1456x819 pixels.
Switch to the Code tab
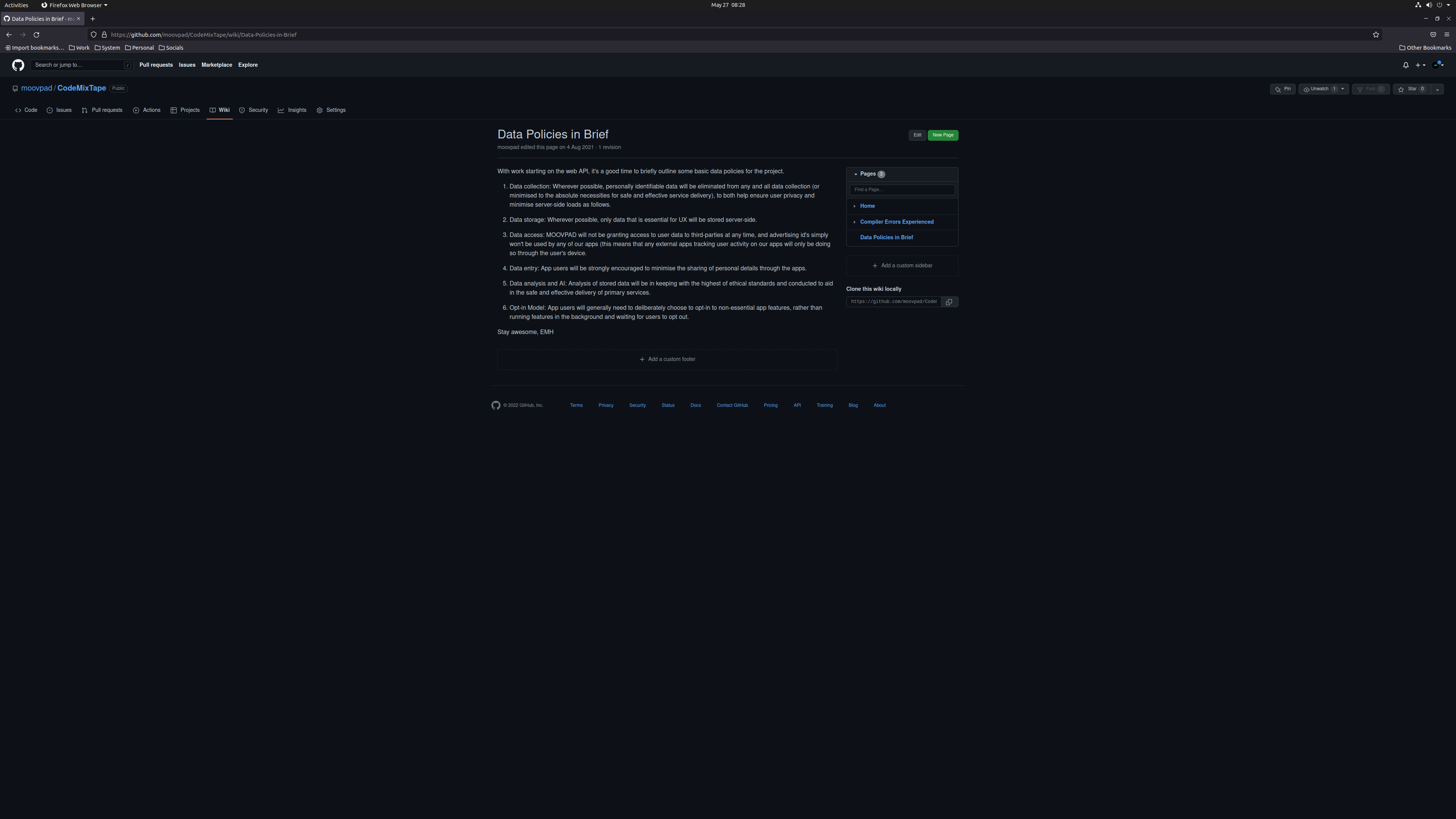26,110
